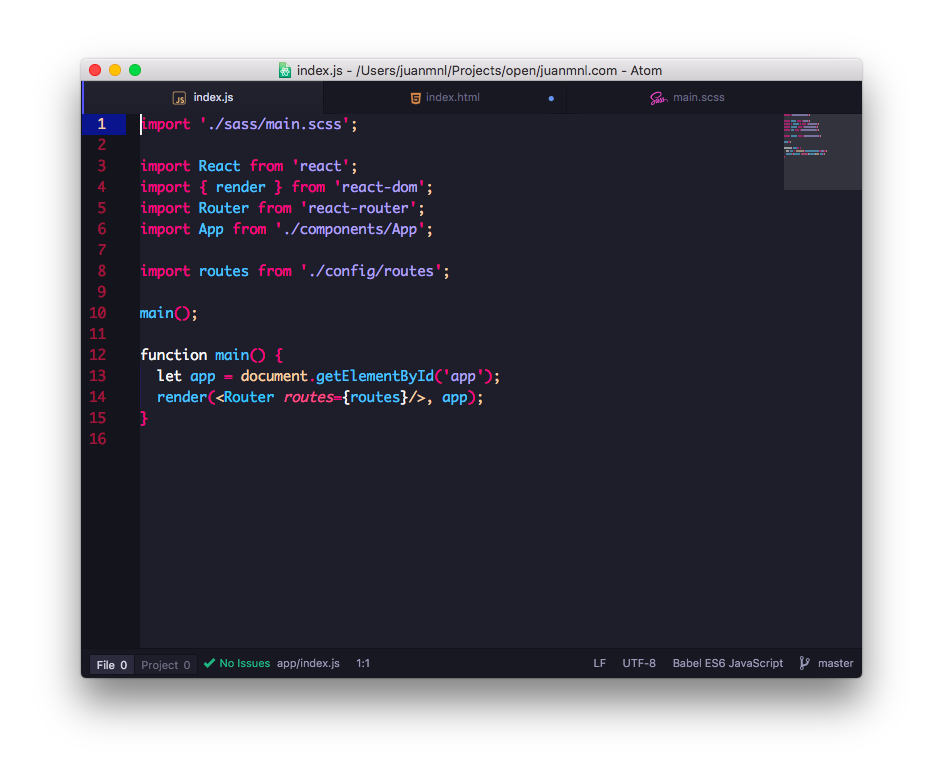Screen dimensions: 950x778
Task: Click '<Router' JSX tag on line 14
Action: 245,397
